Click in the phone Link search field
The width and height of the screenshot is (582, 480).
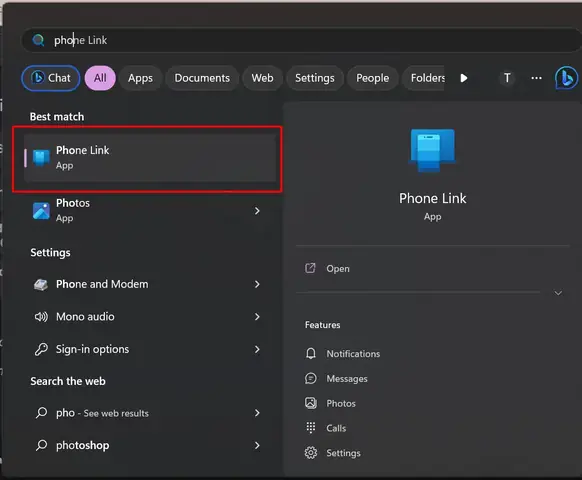[301, 40]
